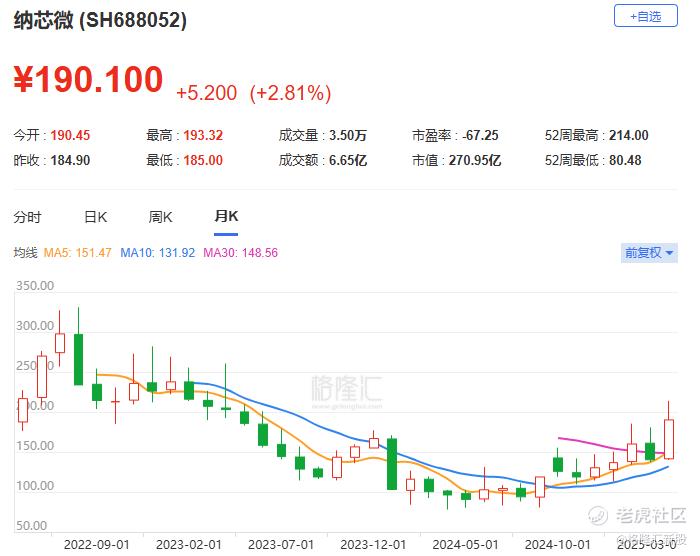Click the MA10: 131.92 indicator label

(158, 253)
